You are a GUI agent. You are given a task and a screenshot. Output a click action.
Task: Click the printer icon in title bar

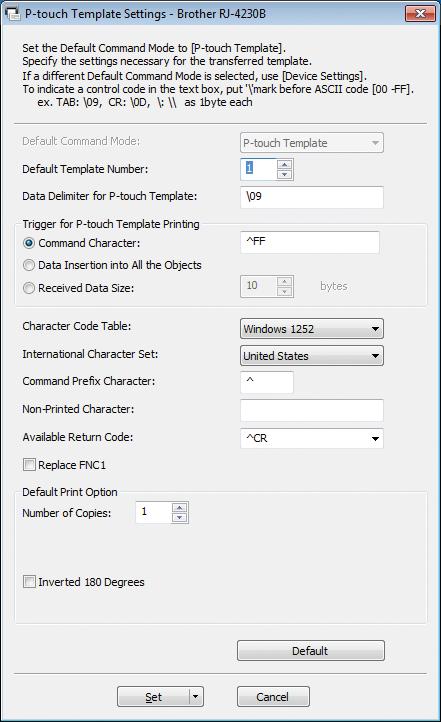click(12, 13)
